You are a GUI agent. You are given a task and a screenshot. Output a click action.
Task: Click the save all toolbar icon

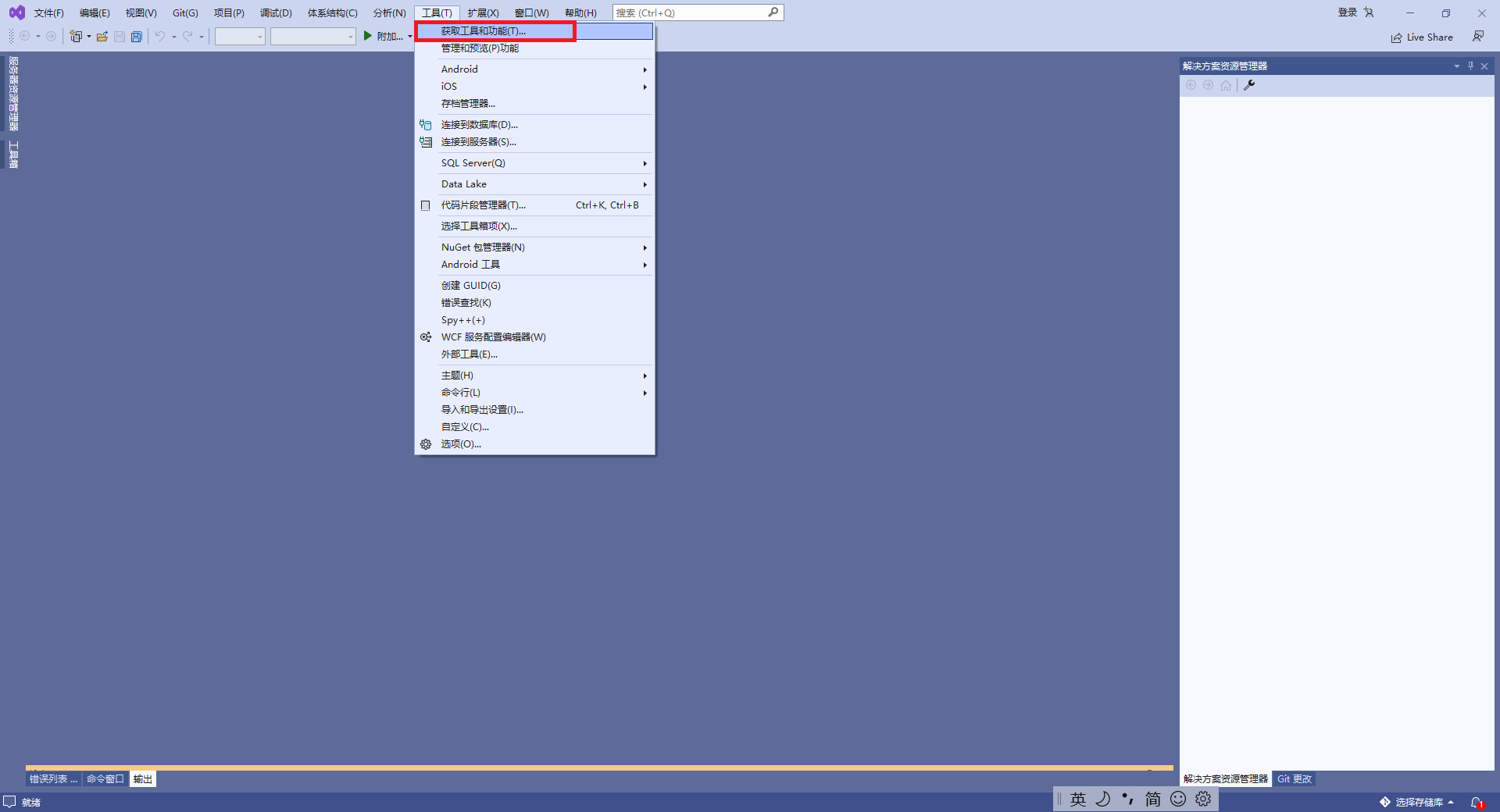[x=137, y=37]
